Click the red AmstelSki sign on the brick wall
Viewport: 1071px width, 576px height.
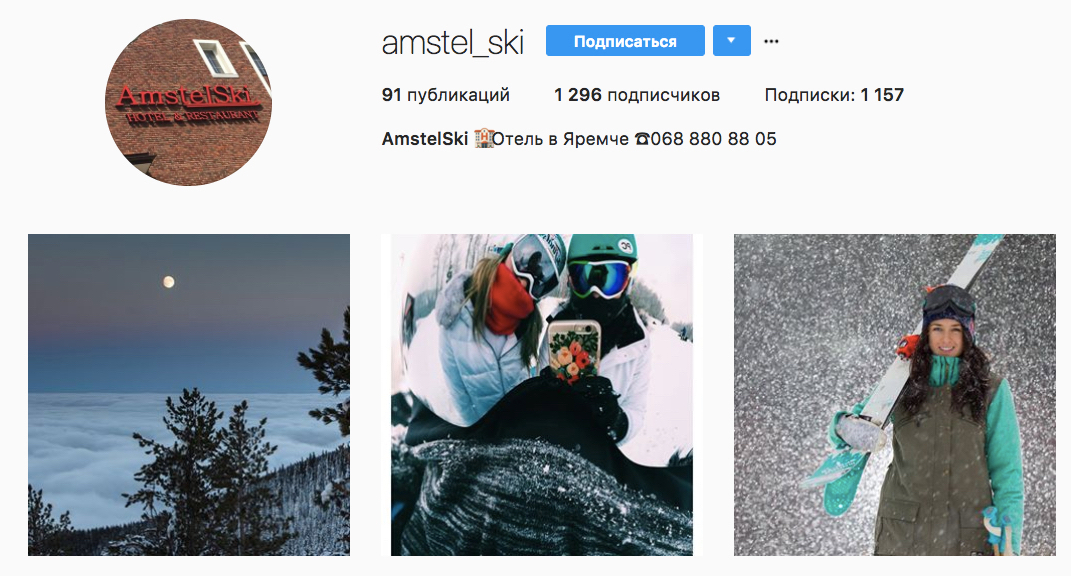(188, 104)
